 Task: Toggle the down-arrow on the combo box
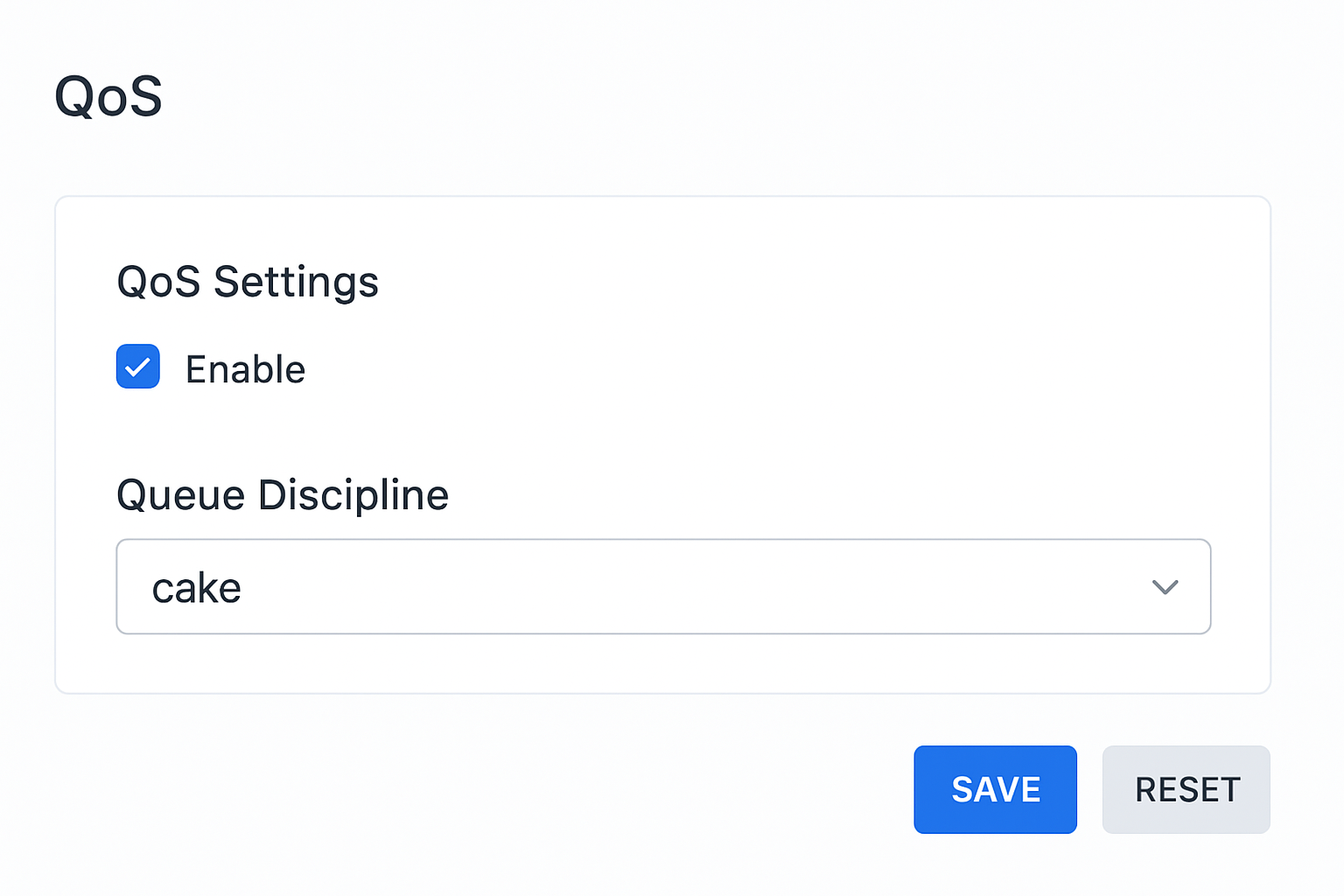(x=1165, y=587)
